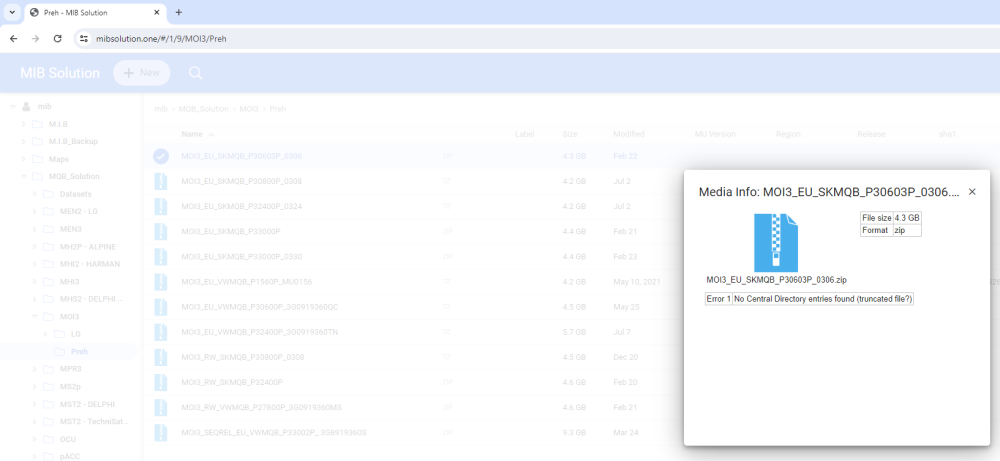Click the No Central Directory error message

pyautogui.click(x=823, y=299)
